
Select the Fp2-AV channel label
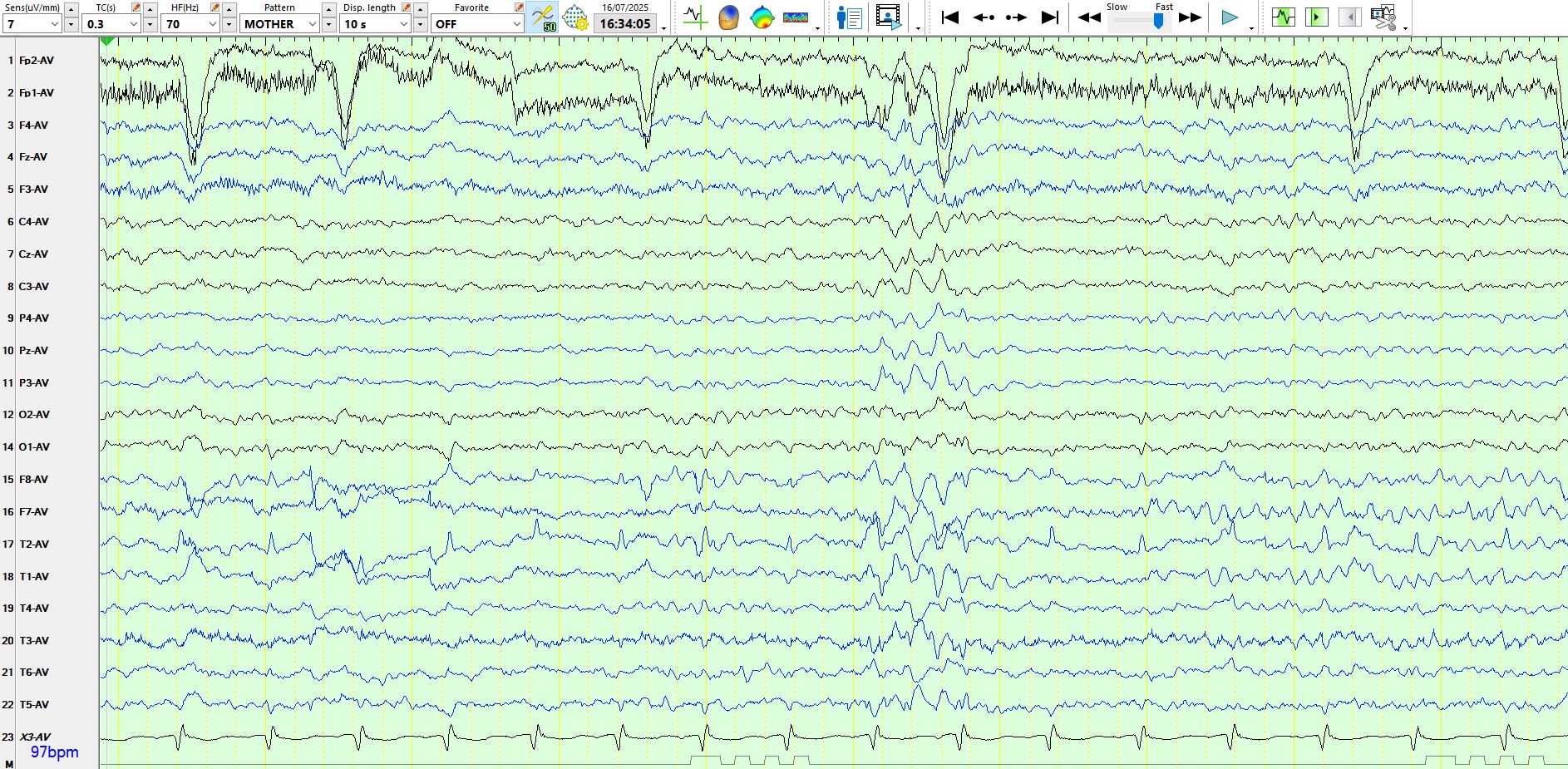37,61
